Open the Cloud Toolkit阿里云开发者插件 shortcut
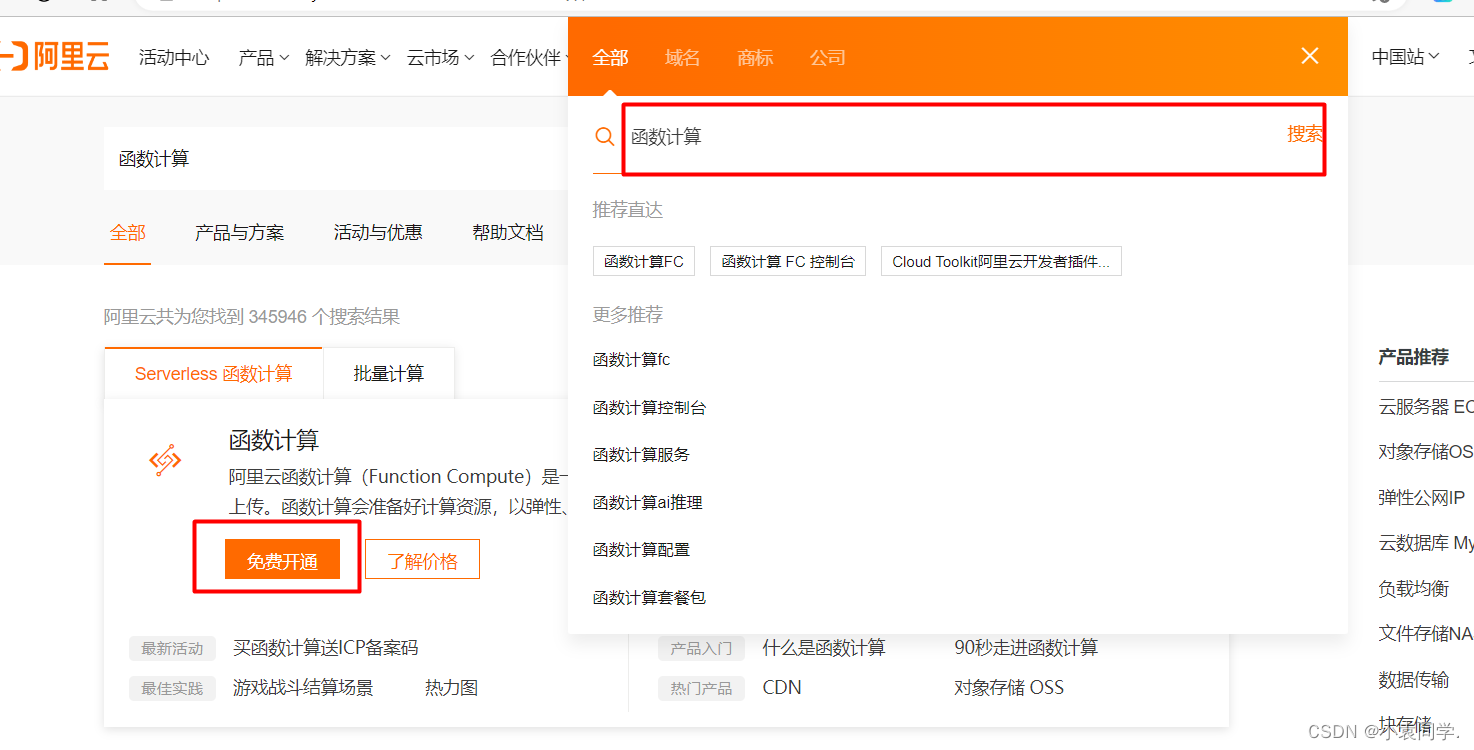The width and height of the screenshot is (1474, 750). click(x=1001, y=261)
